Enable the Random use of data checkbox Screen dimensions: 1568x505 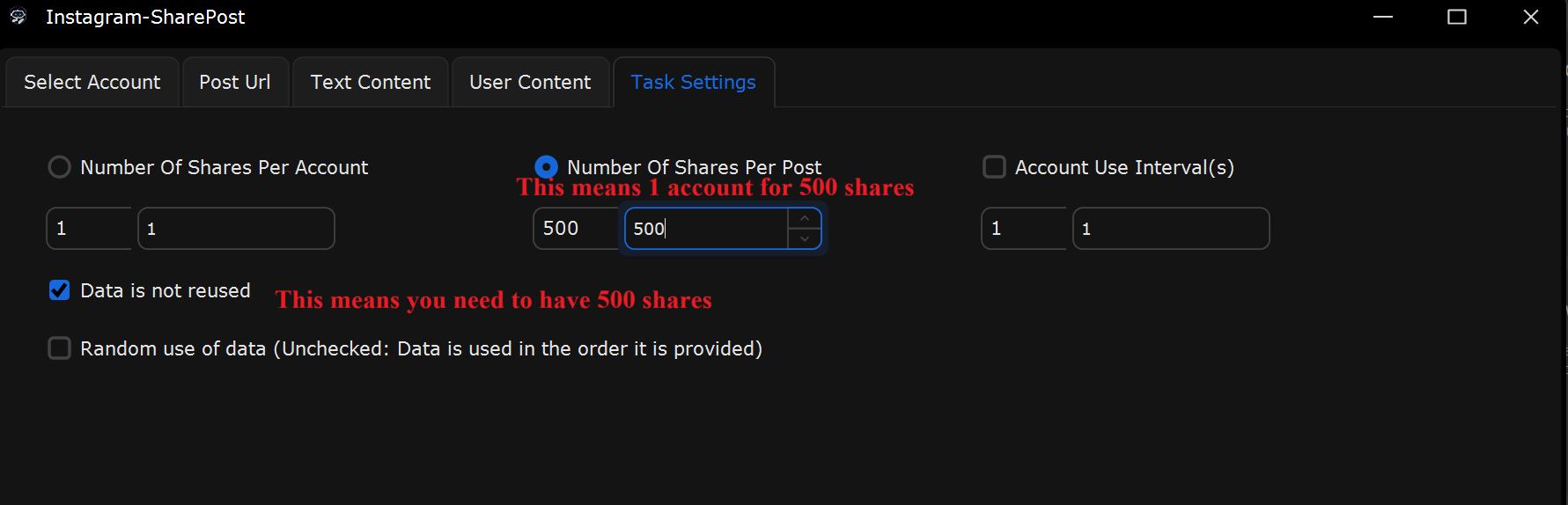(59, 348)
